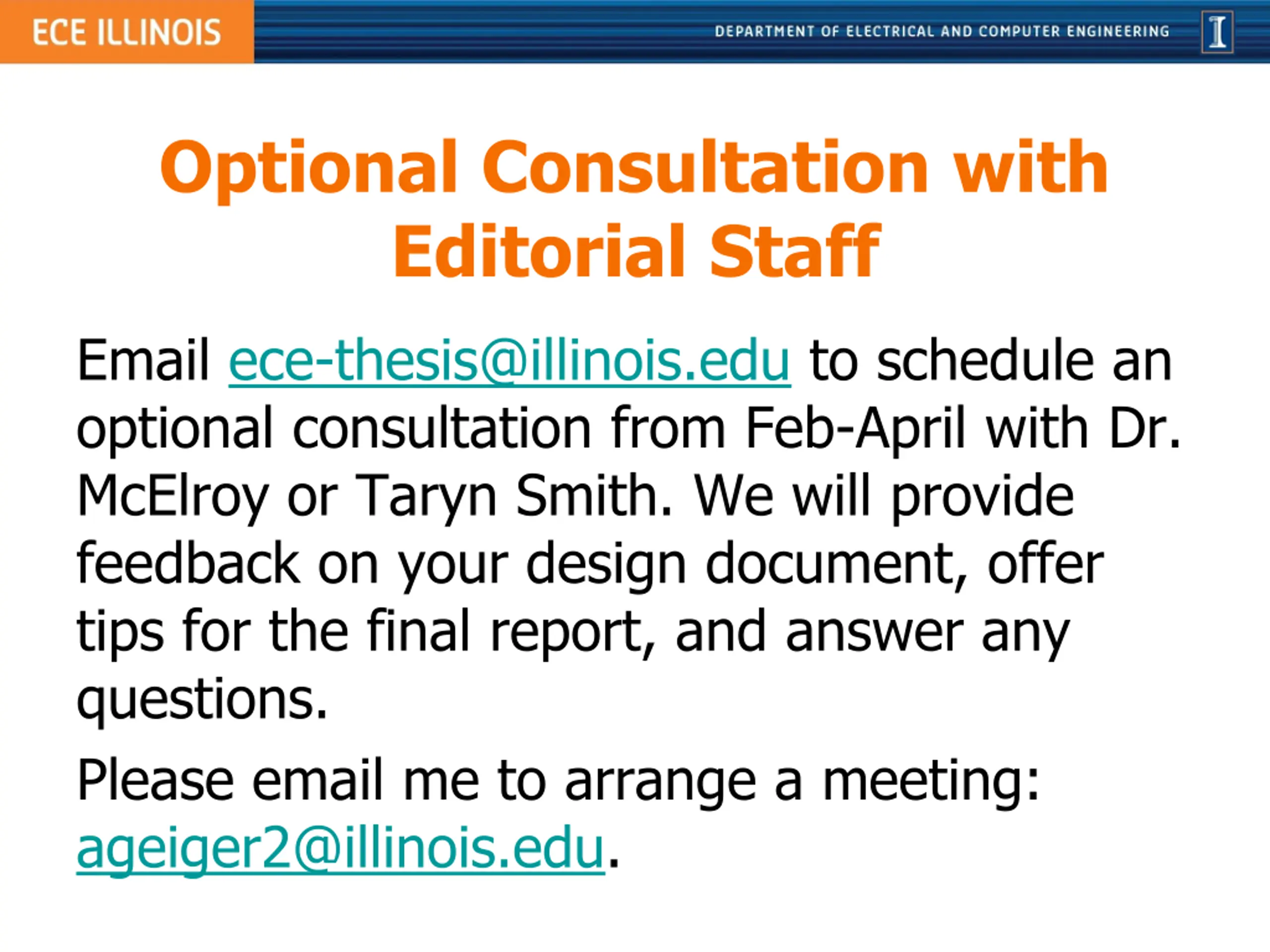
Task: Click optional consultation in the body text
Action: [x=333, y=429]
